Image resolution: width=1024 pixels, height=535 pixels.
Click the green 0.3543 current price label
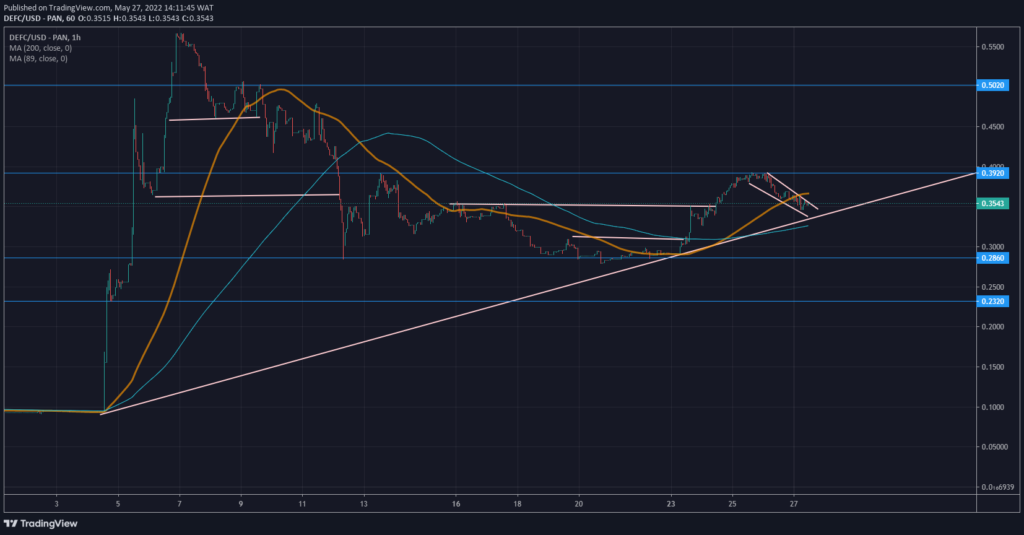pyautogui.click(x=993, y=204)
